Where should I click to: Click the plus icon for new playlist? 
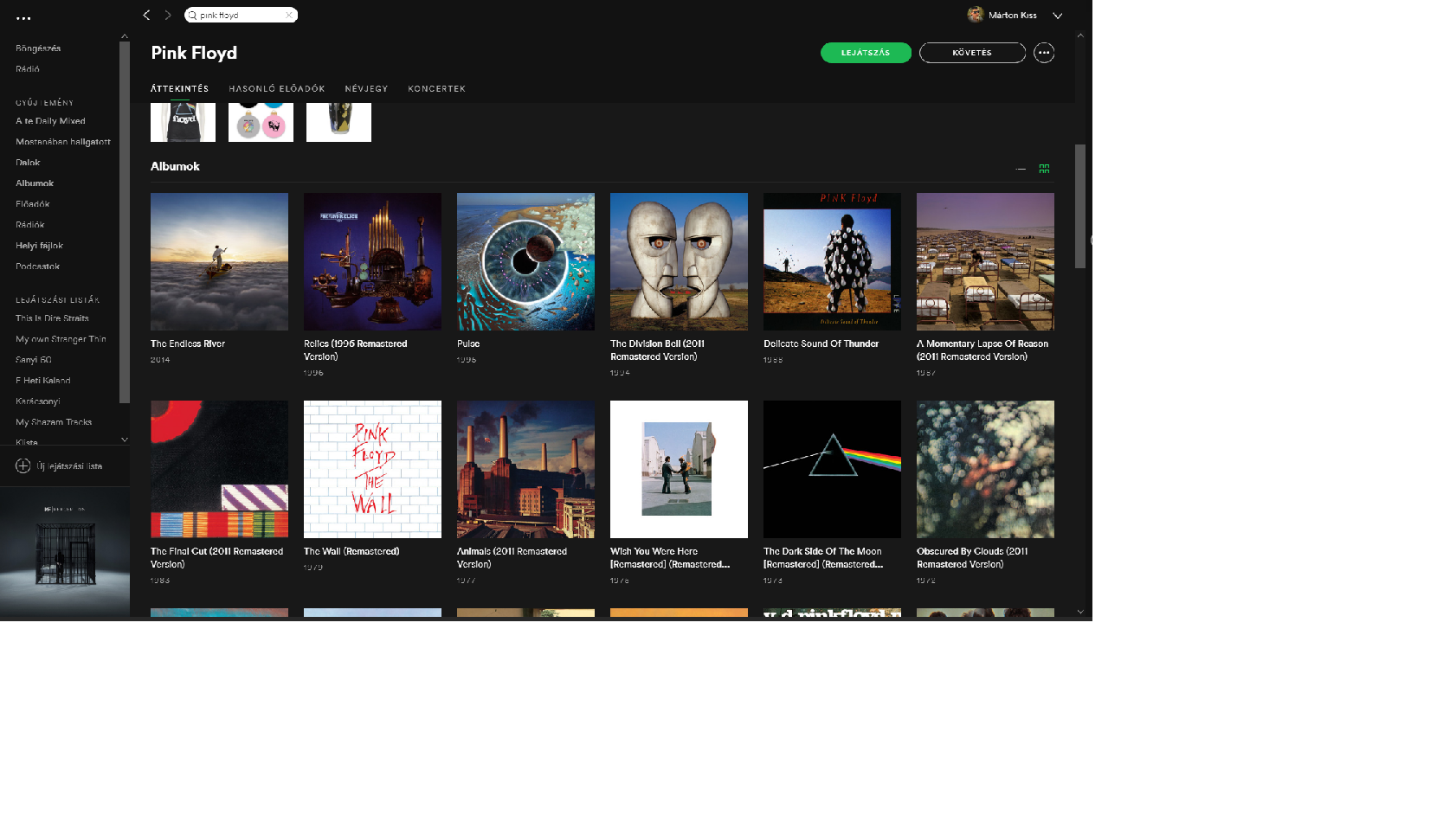point(23,465)
